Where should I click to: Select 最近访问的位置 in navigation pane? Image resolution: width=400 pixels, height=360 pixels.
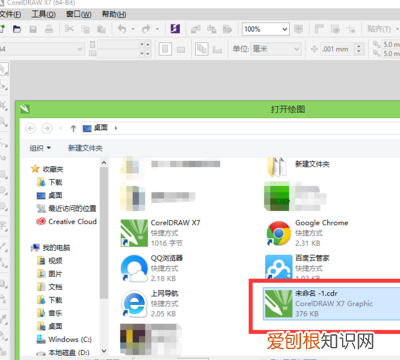66,209
